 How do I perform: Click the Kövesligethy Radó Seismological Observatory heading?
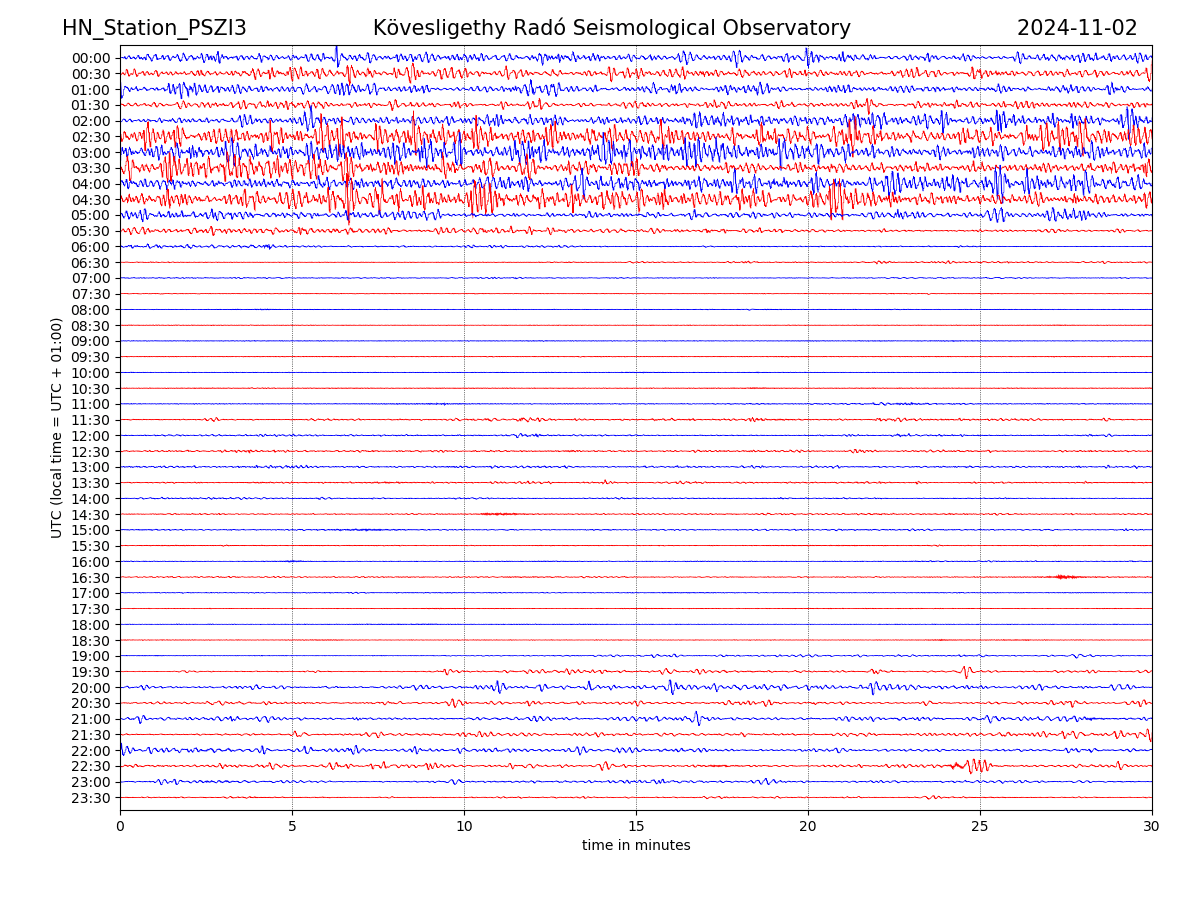click(611, 29)
